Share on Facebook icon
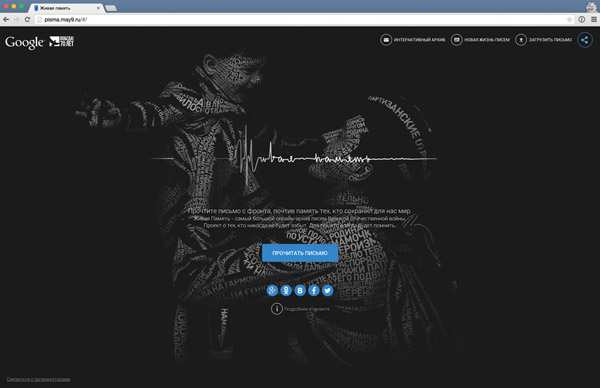 (314, 290)
